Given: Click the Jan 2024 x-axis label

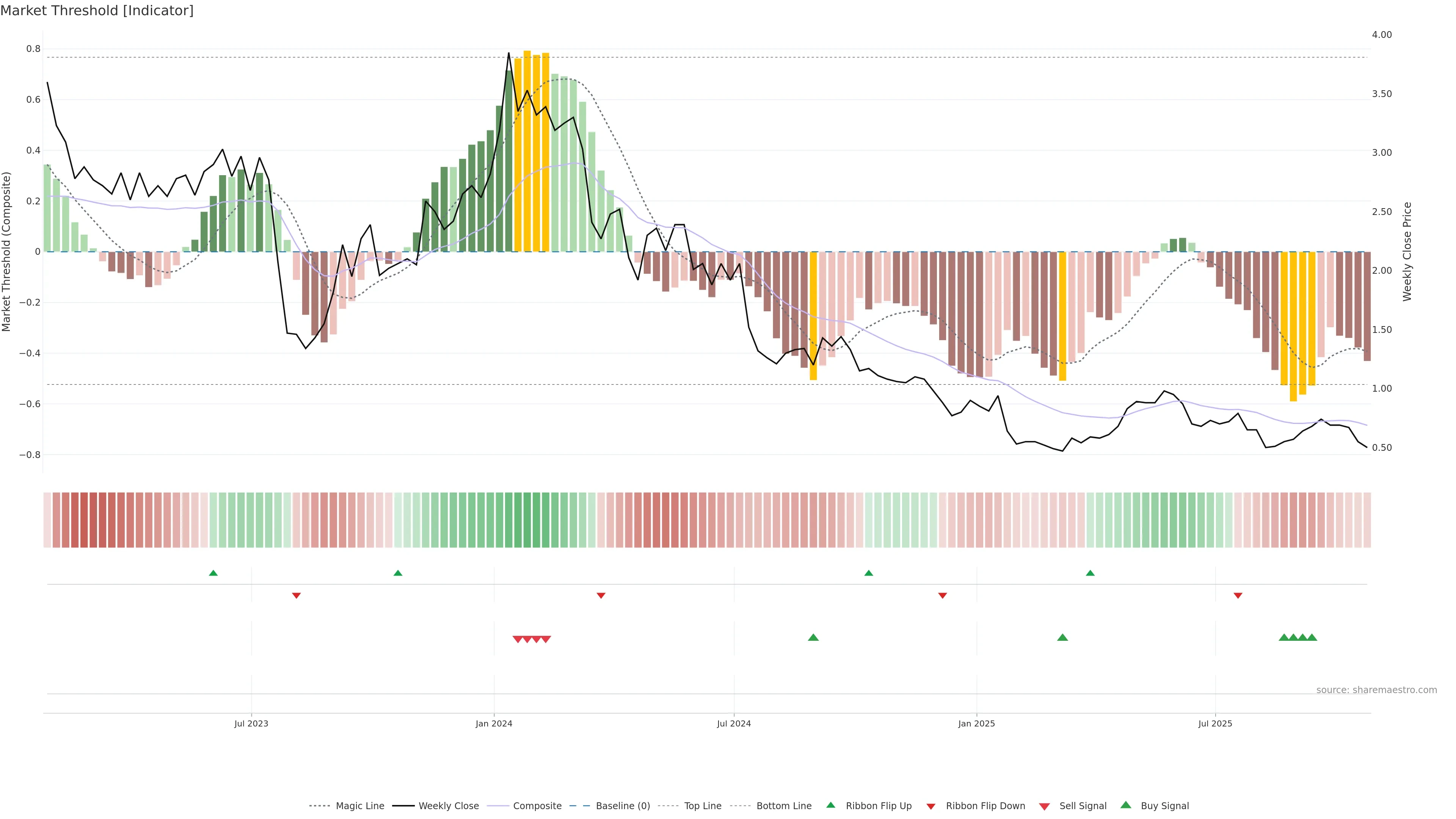Looking at the screenshot, I should tap(493, 723).
